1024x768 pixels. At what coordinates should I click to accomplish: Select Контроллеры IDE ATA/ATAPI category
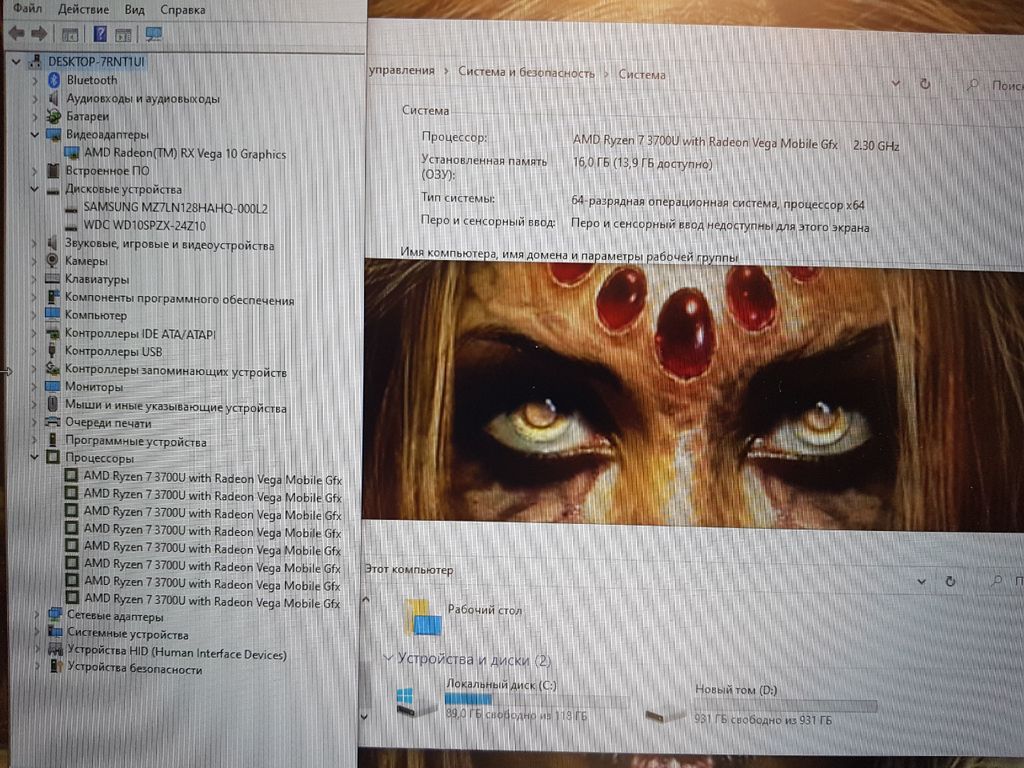[140, 334]
